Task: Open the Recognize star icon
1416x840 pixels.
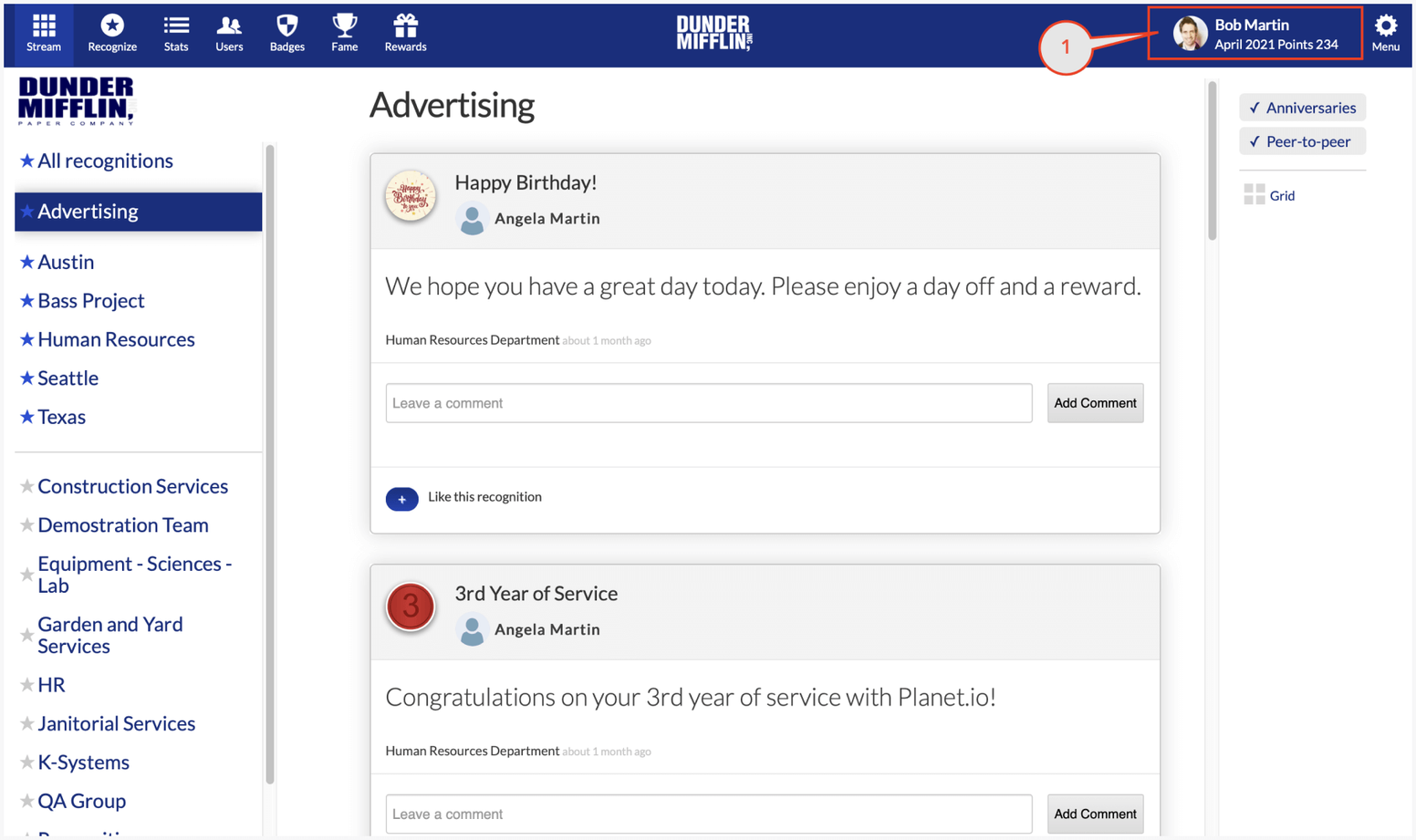Action: pyautogui.click(x=112, y=26)
